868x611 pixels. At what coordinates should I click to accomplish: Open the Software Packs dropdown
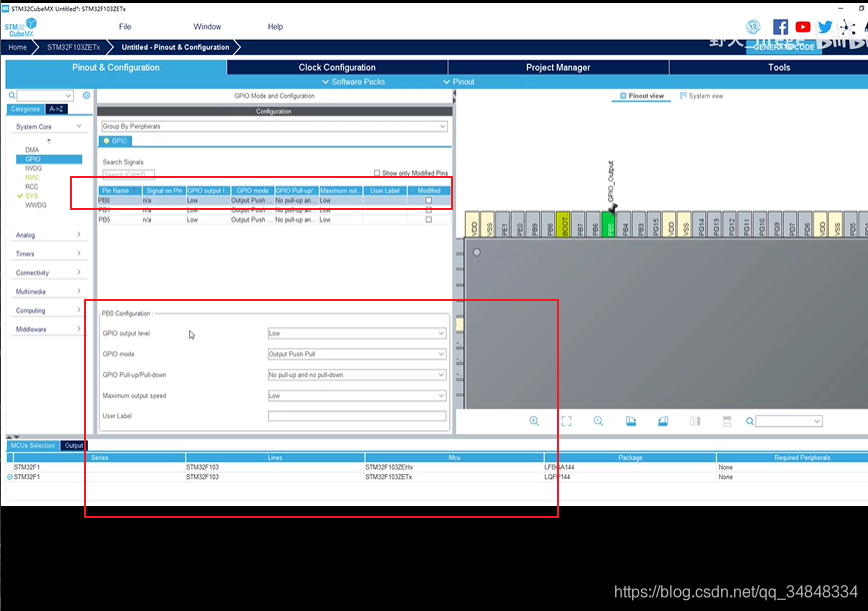(x=353, y=82)
